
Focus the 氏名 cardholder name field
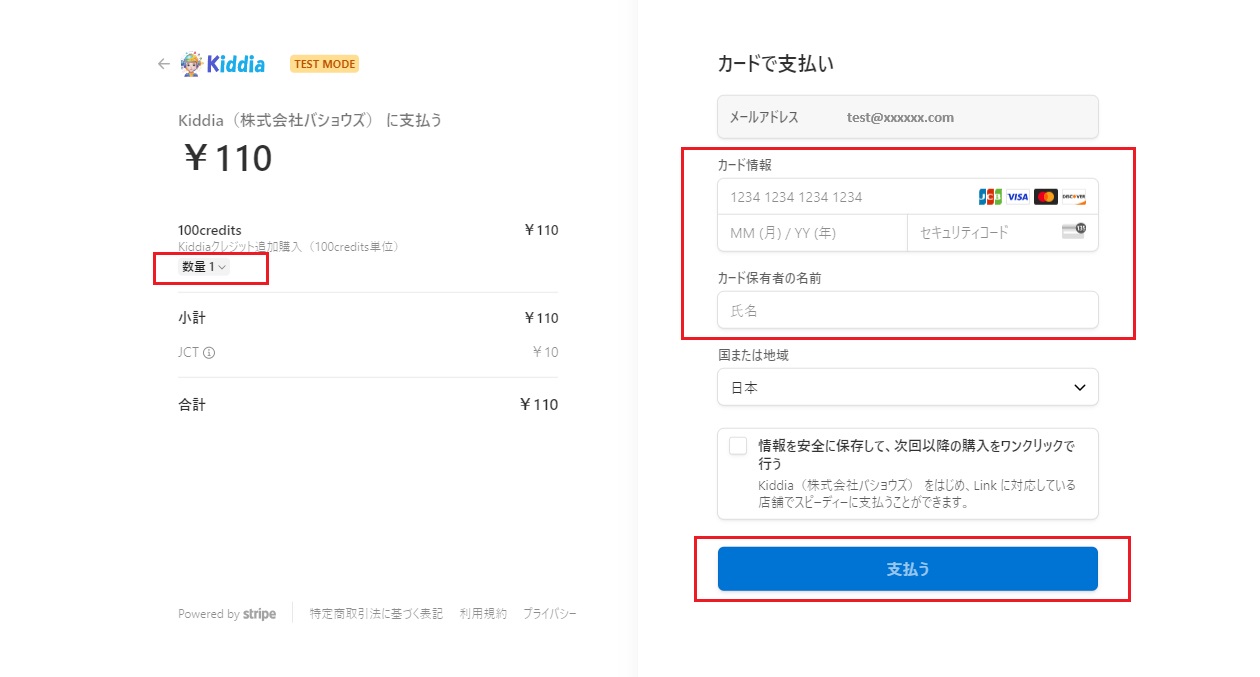pyautogui.click(x=908, y=310)
